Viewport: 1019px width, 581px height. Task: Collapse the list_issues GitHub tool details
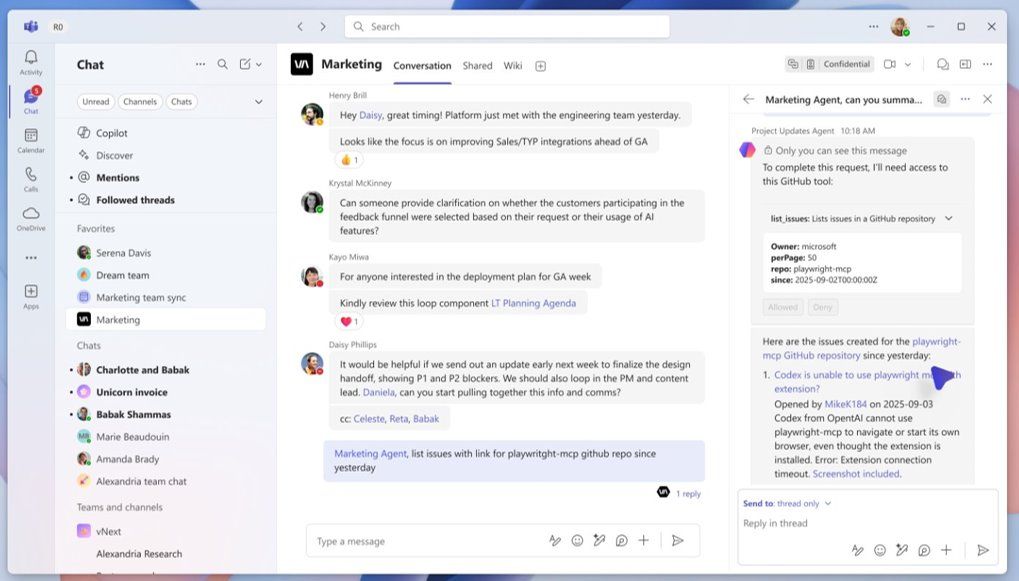[x=947, y=217]
